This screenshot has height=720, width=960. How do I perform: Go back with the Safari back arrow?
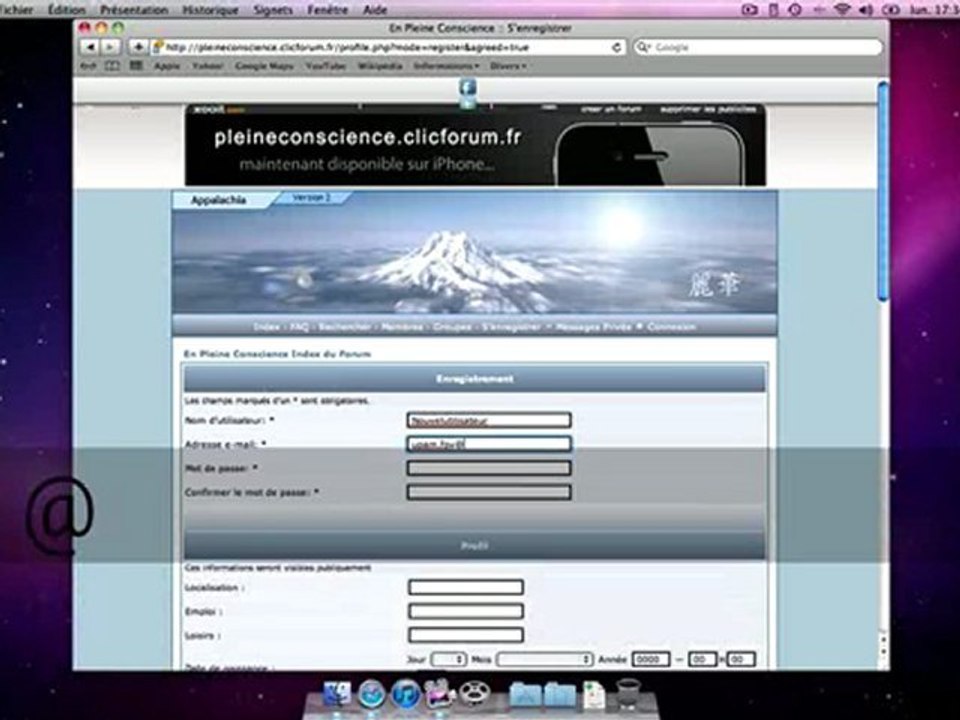pos(90,47)
